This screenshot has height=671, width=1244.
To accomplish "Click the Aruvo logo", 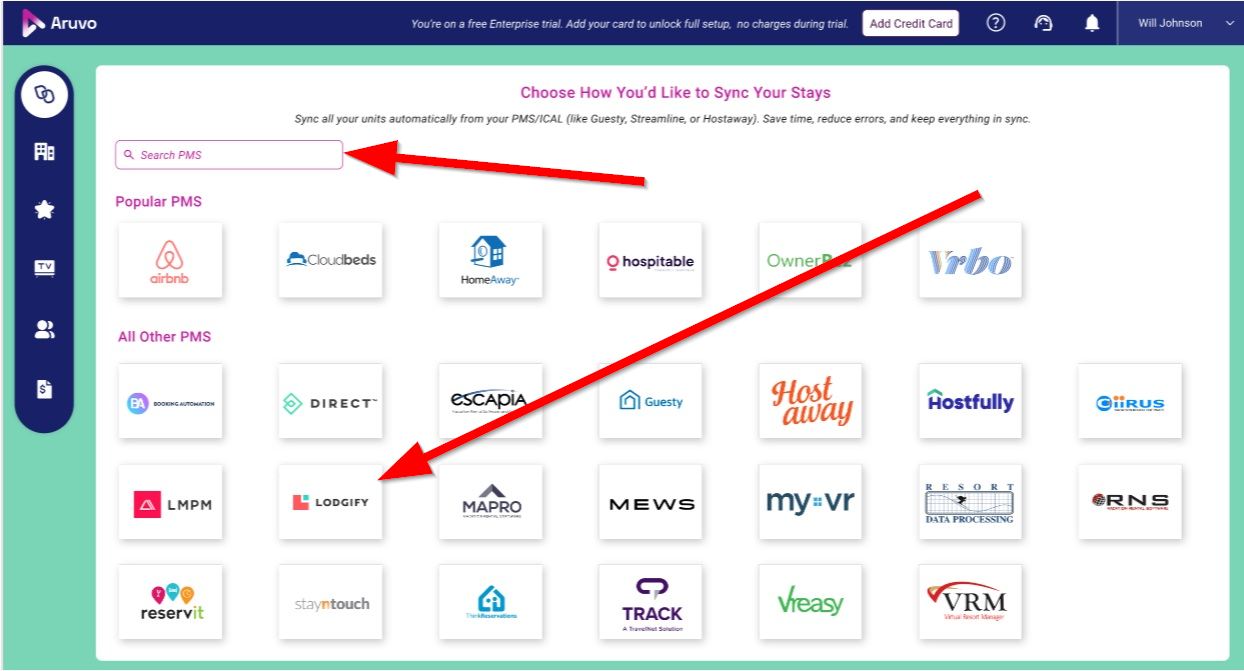I will (x=60, y=23).
